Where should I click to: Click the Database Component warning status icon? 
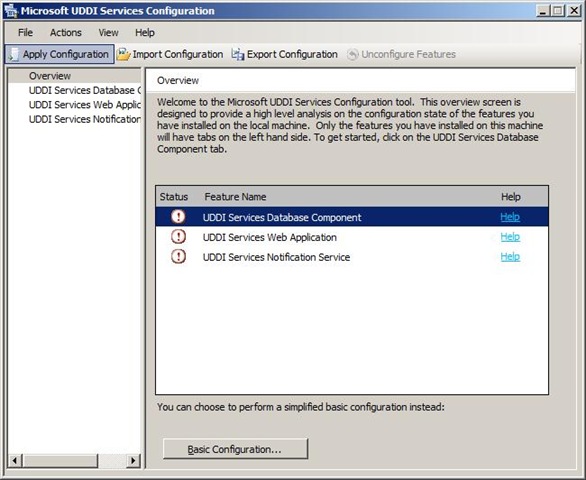click(178, 217)
